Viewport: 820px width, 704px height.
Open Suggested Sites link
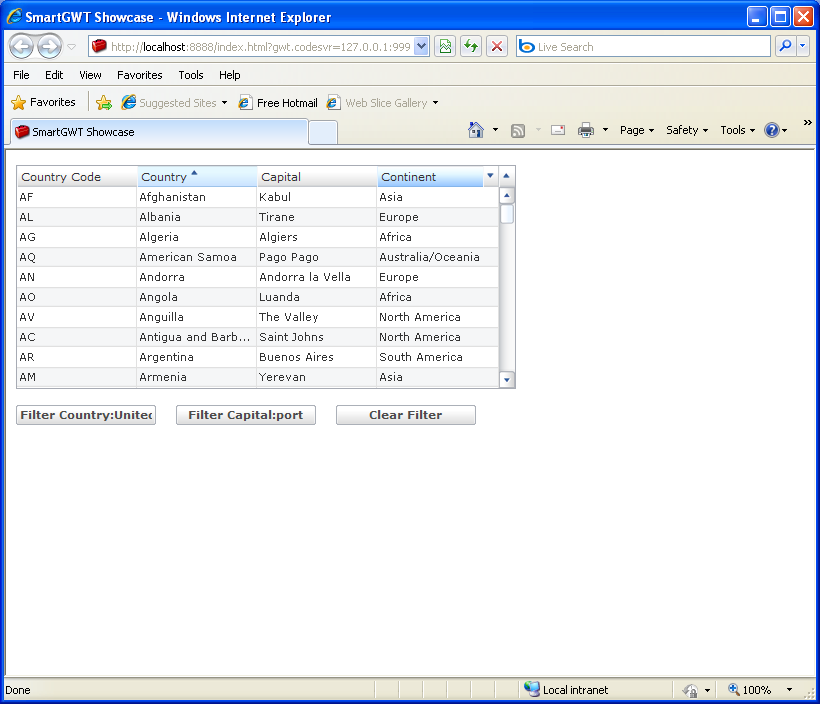(x=174, y=103)
